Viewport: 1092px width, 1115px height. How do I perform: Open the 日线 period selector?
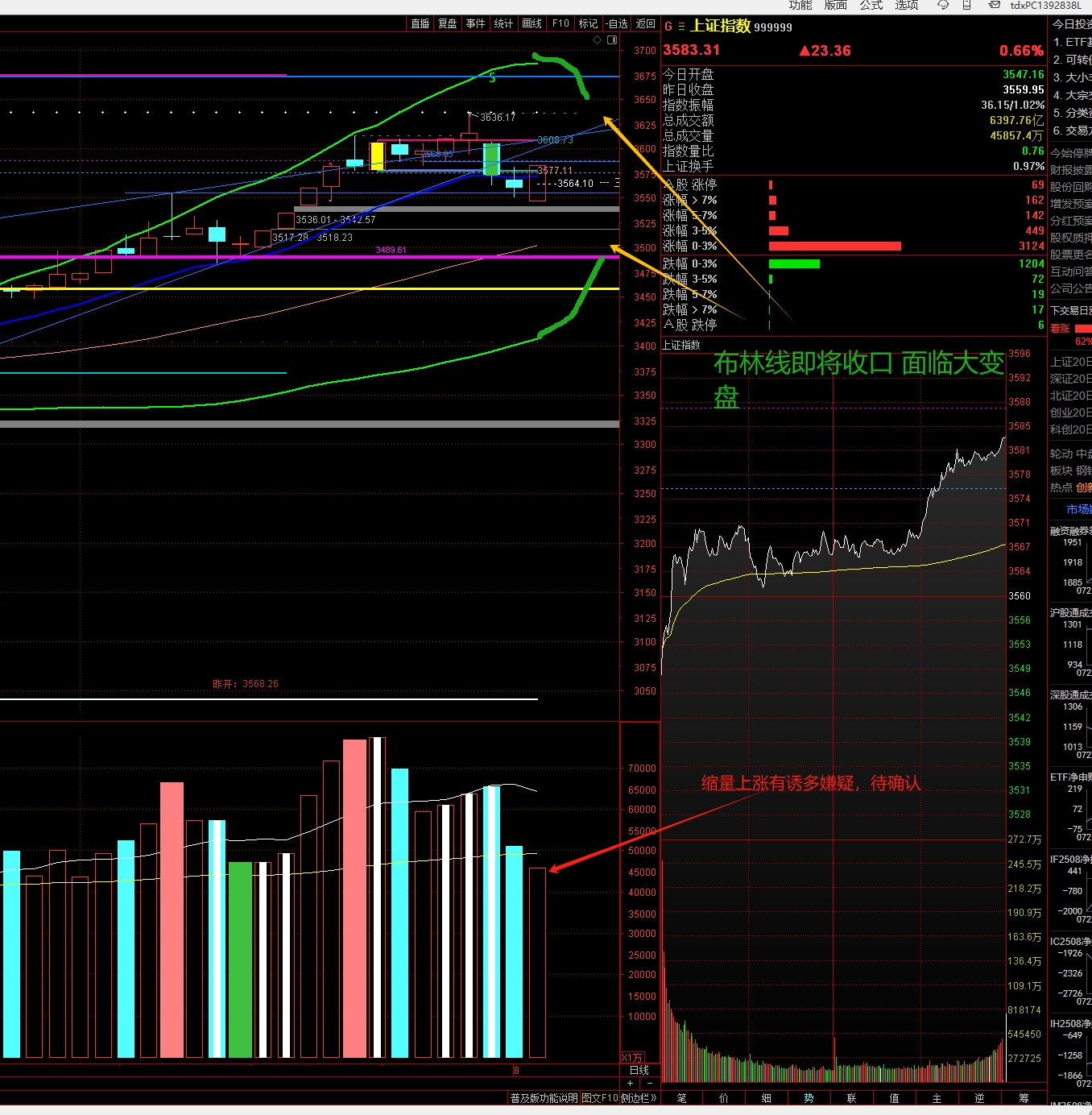pyautogui.click(x=639, y=1070)
